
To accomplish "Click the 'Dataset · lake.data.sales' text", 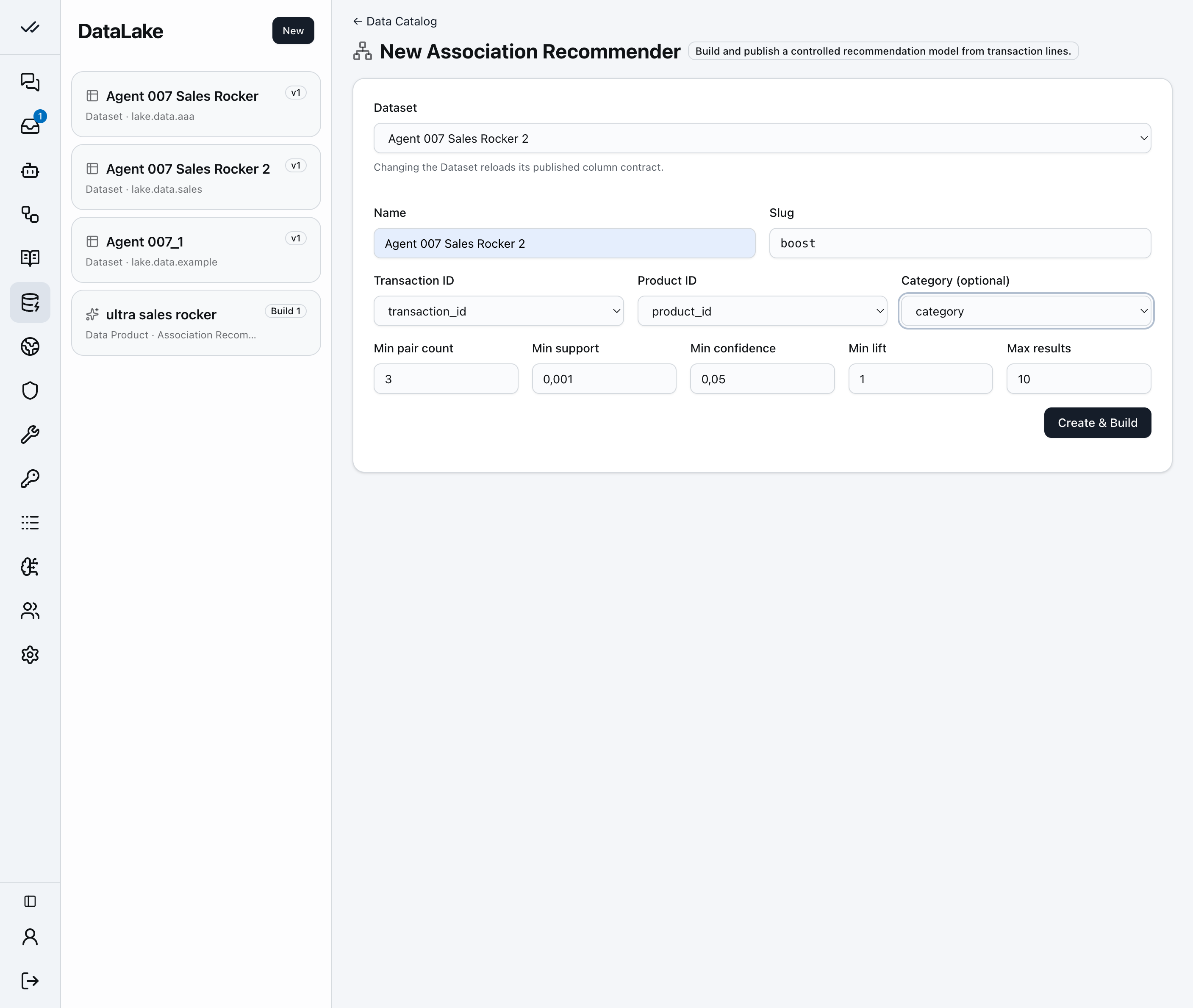I will 144,189.
